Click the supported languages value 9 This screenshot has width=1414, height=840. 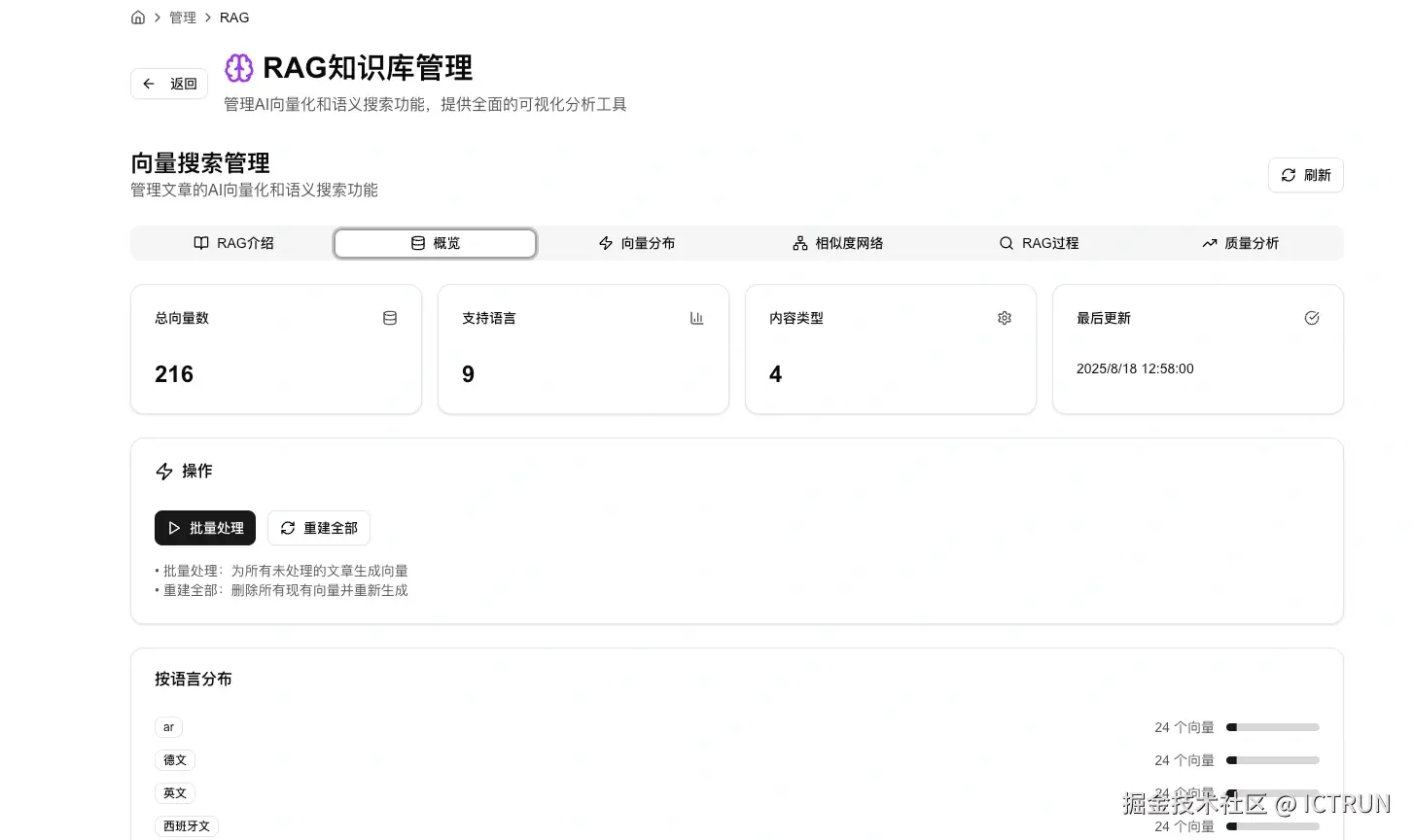coord(468,374)
